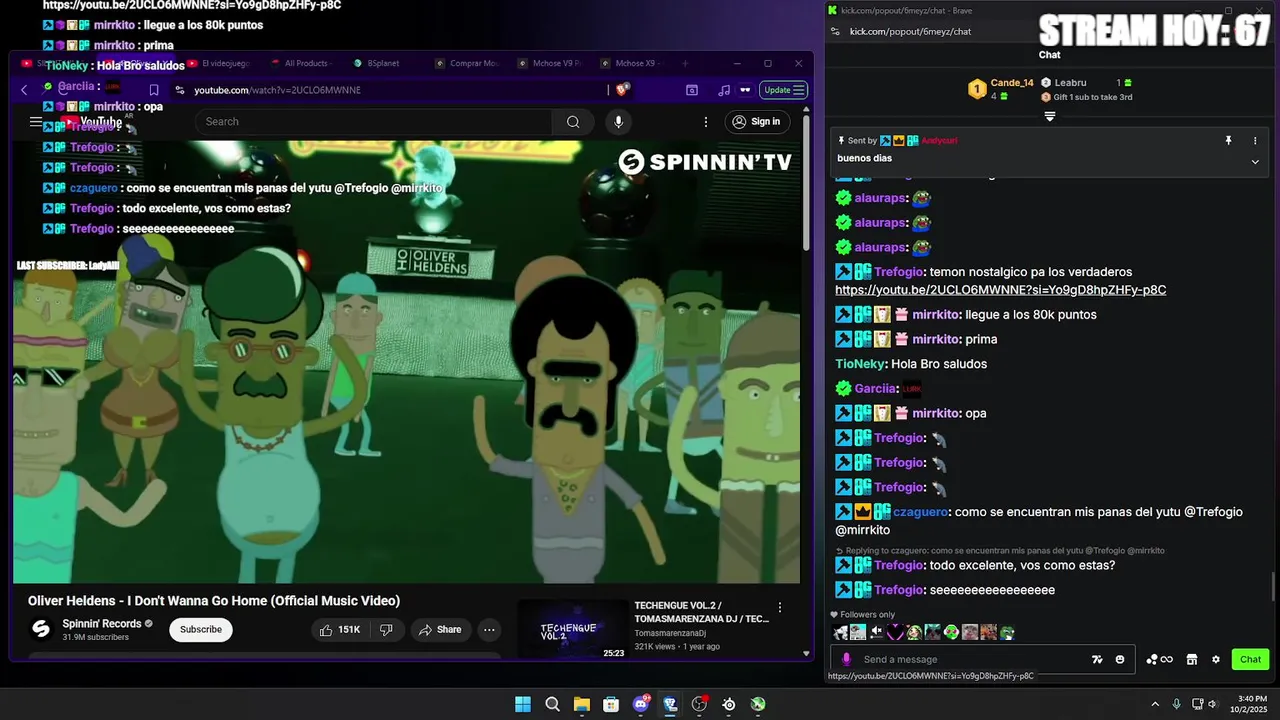Like the video showing 151K likes
1280x720 pixels.
tap(338, 630)
